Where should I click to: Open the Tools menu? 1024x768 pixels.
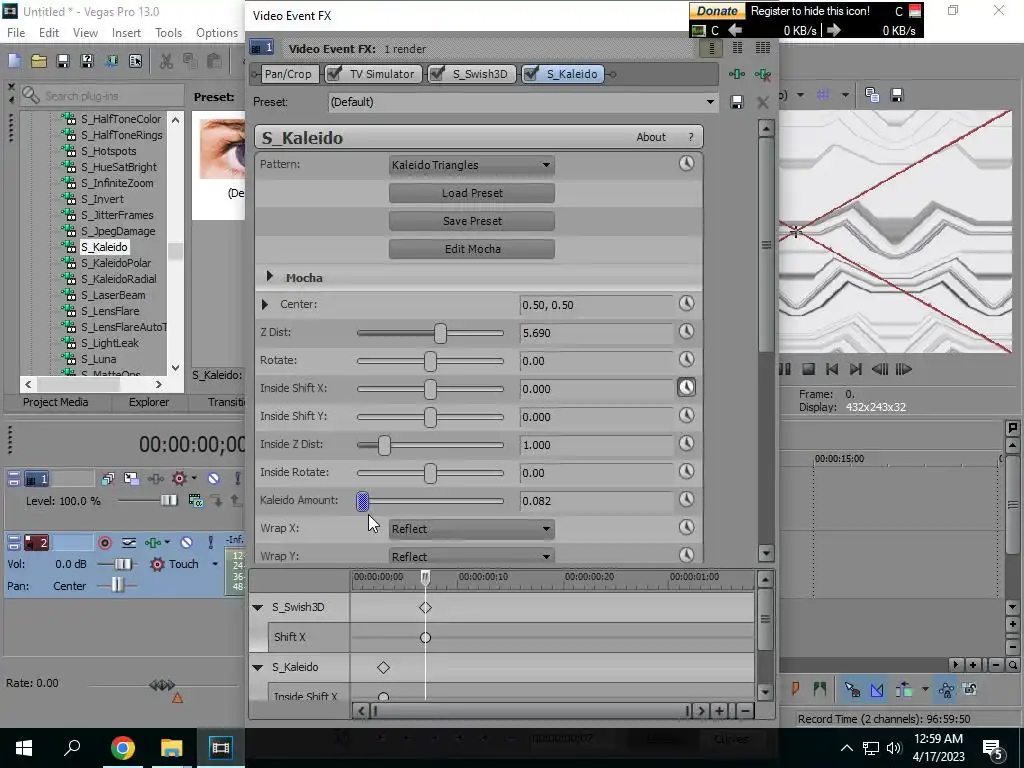click(x=168, y=33)
